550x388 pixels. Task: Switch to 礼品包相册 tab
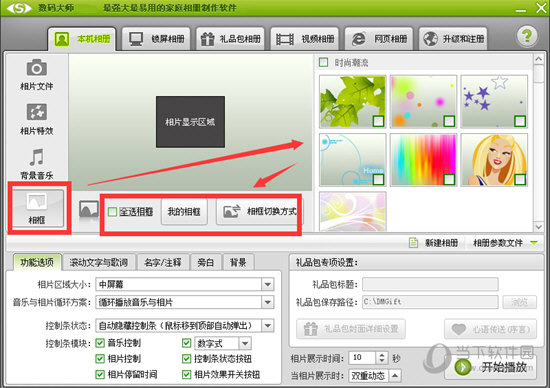pos(230,39)
